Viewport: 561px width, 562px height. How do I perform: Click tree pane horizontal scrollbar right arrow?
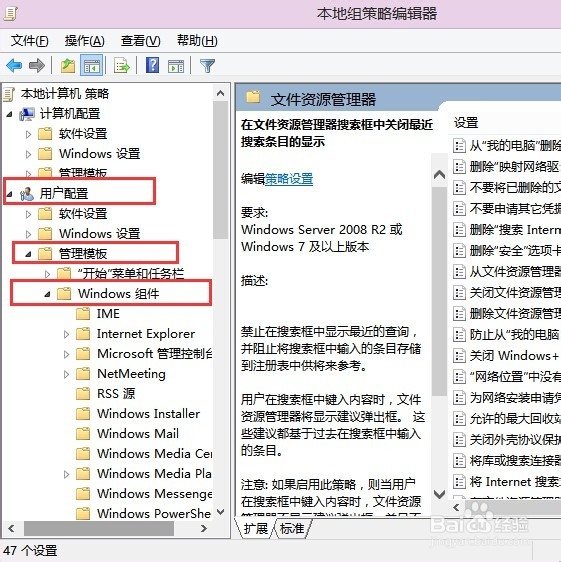pyautogui.click(x=204, y=528)
